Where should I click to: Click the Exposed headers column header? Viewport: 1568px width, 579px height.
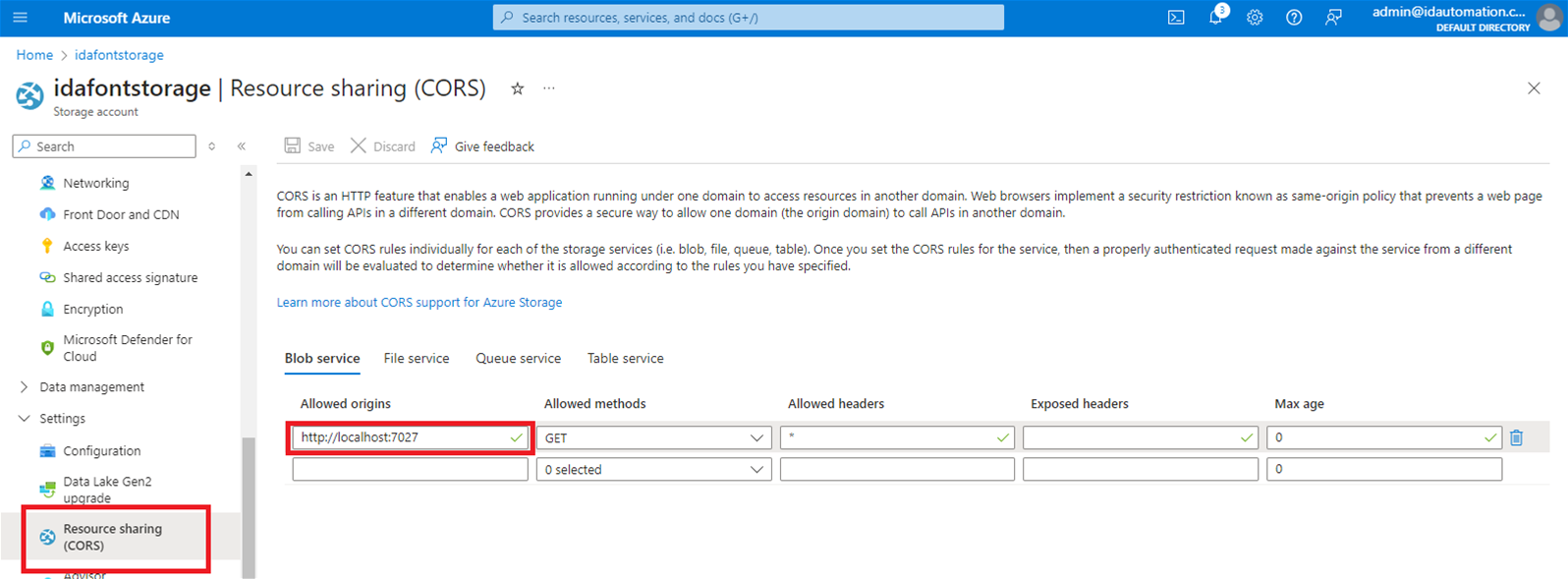[1080, 404]
